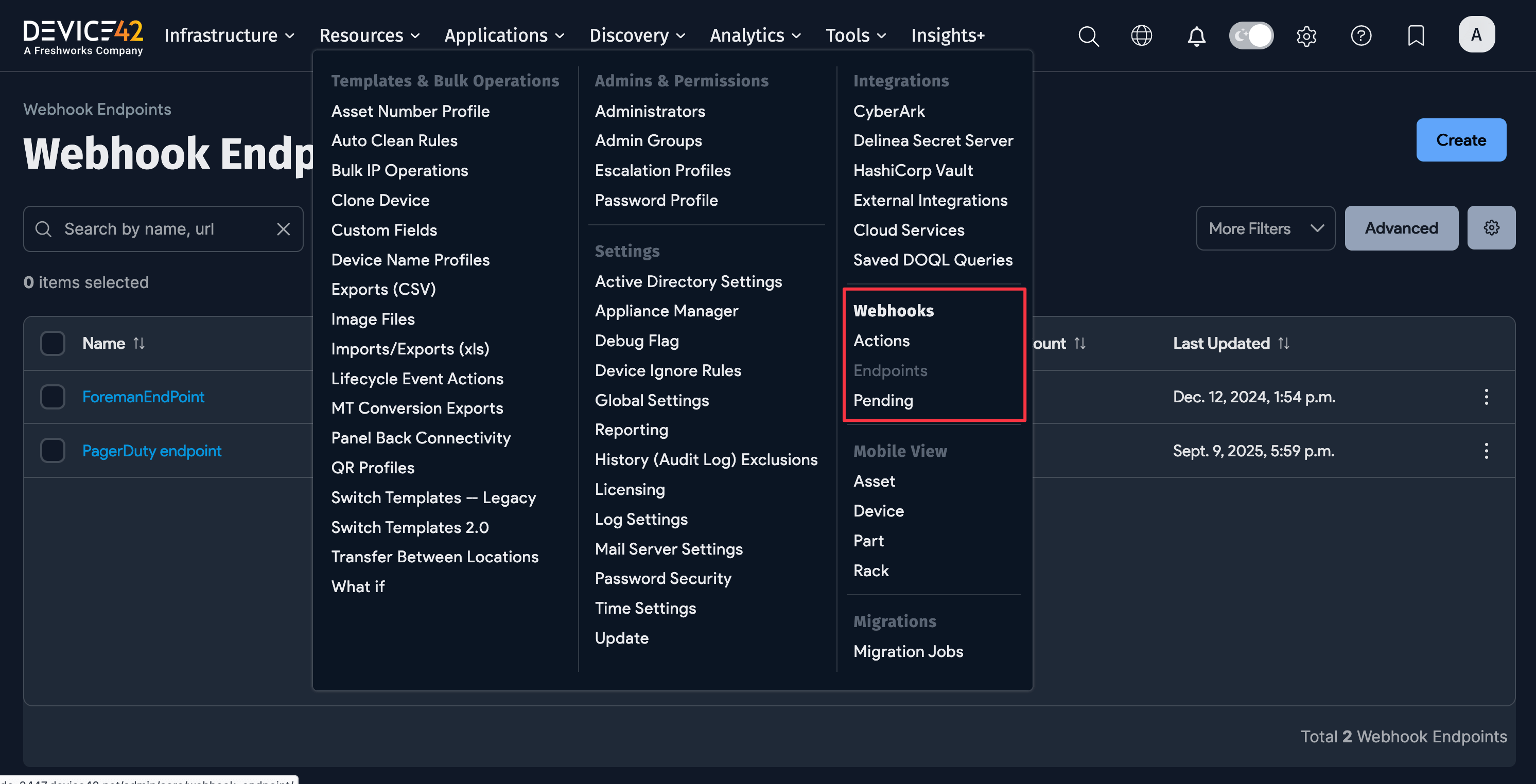Image resolution: width=1536 pixels, height=784 pixels.
Task: Open Insights+ in the nav bar
Action: [948, 35]
